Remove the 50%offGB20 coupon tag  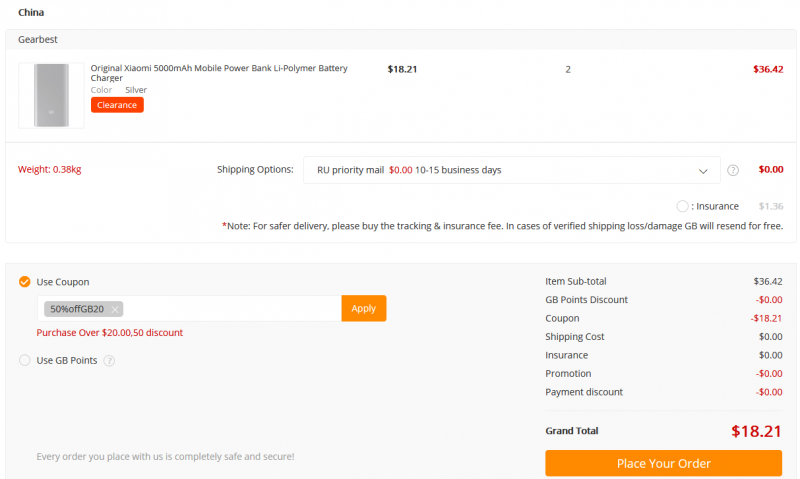pos(115,309)
